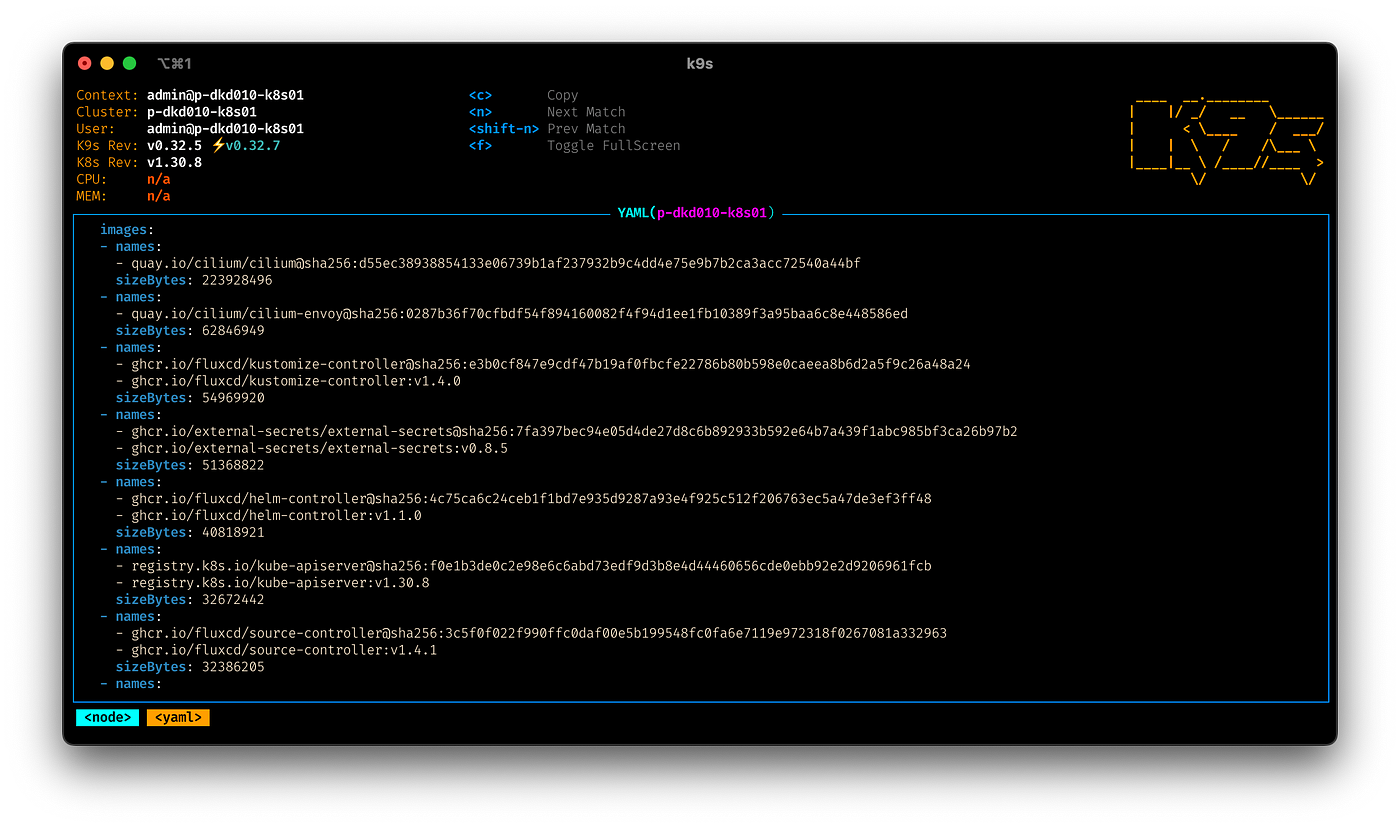Viewport: 1400px width, 828px height.
Task: Click the images: key line
Action: pos(127,230)
